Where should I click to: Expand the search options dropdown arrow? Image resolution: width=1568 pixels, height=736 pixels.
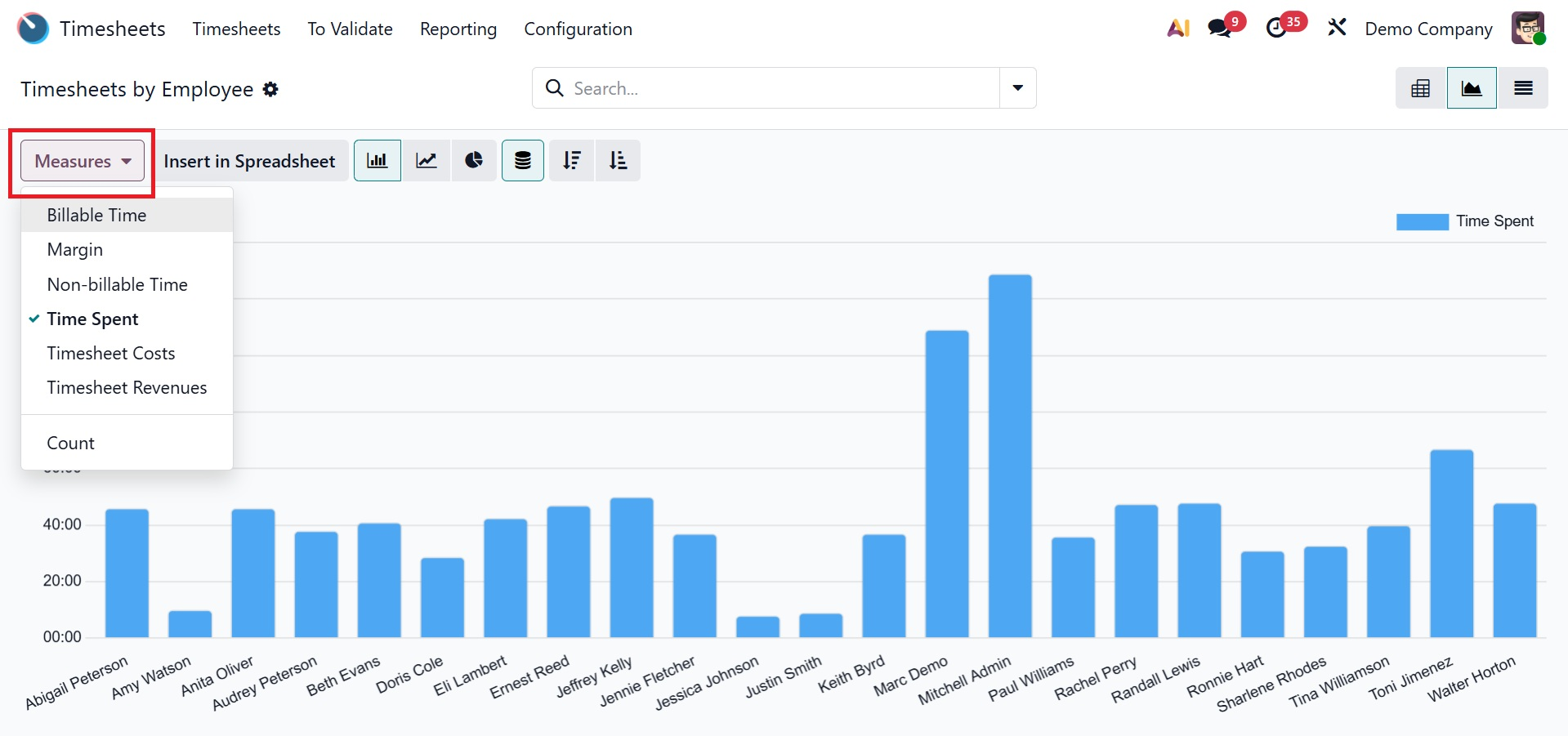pos(1017,88)
